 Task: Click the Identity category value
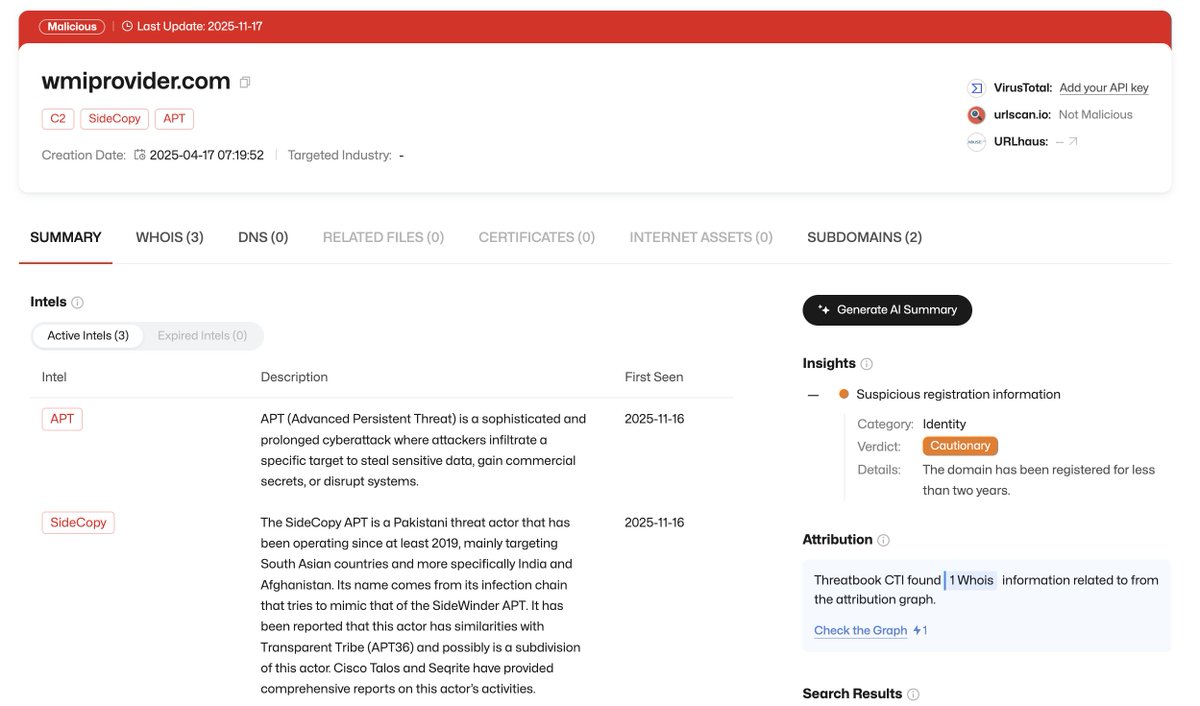[x=944, y=424]
